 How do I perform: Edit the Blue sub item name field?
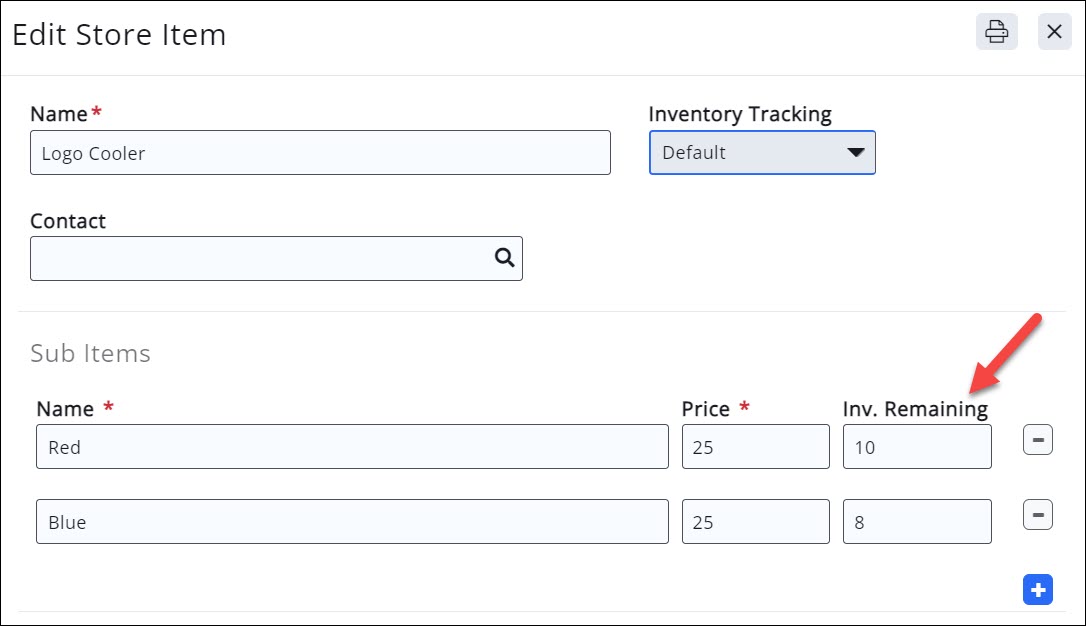click(352, 522)
